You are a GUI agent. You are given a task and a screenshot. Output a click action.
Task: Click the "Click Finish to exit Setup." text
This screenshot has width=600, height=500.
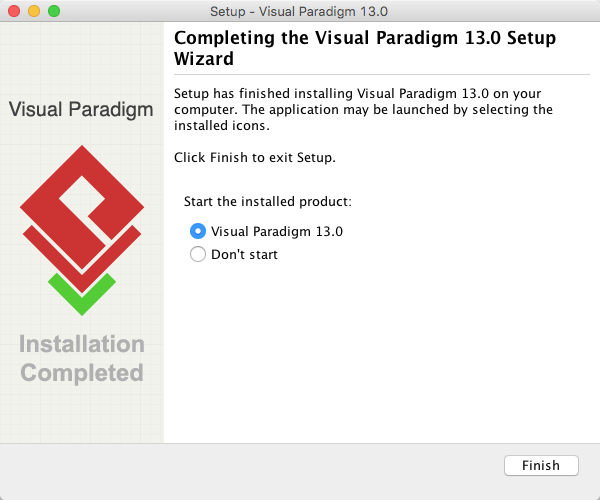(255, 157)
